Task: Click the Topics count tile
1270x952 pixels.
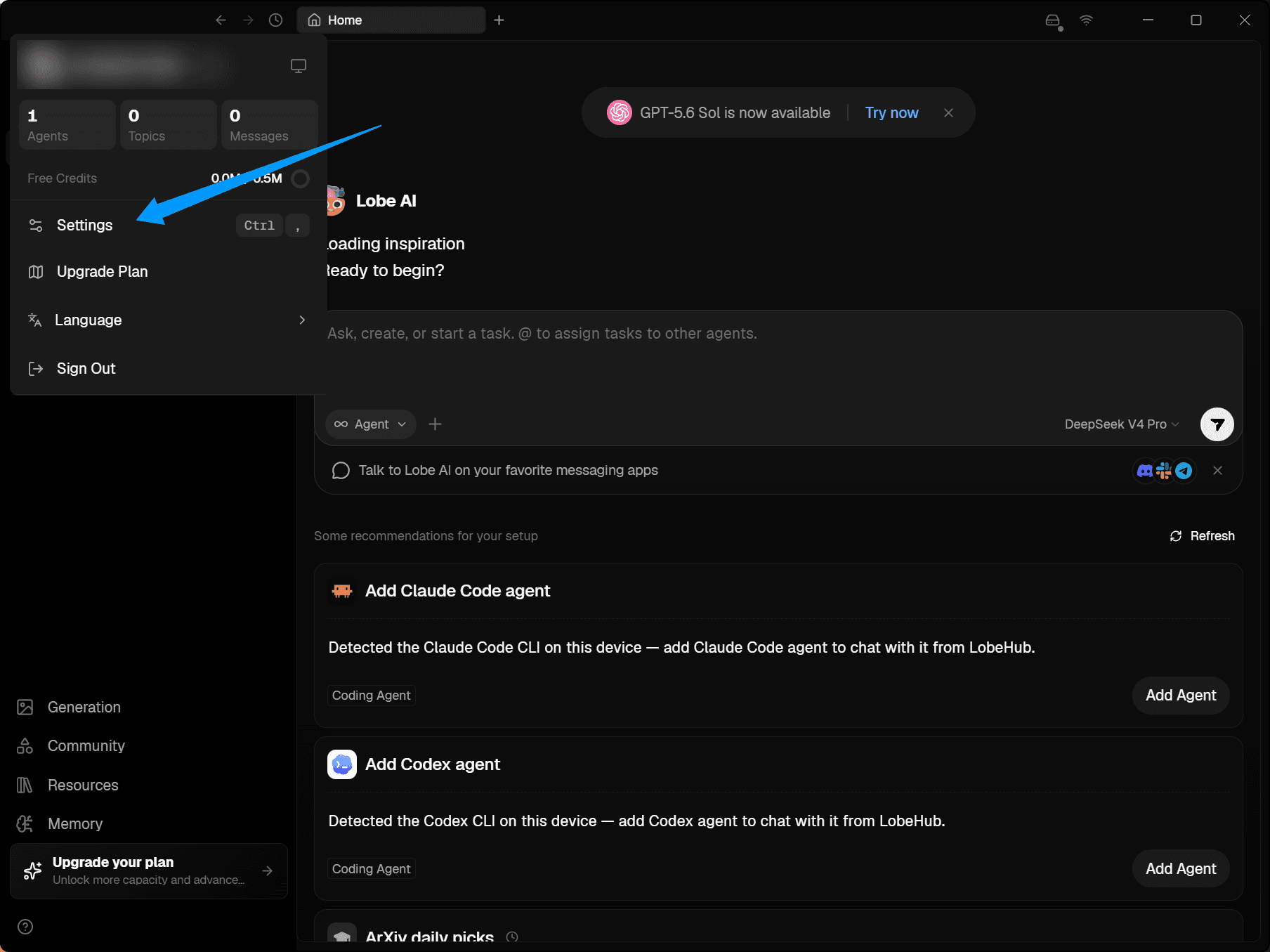Action: coord(169,125)
